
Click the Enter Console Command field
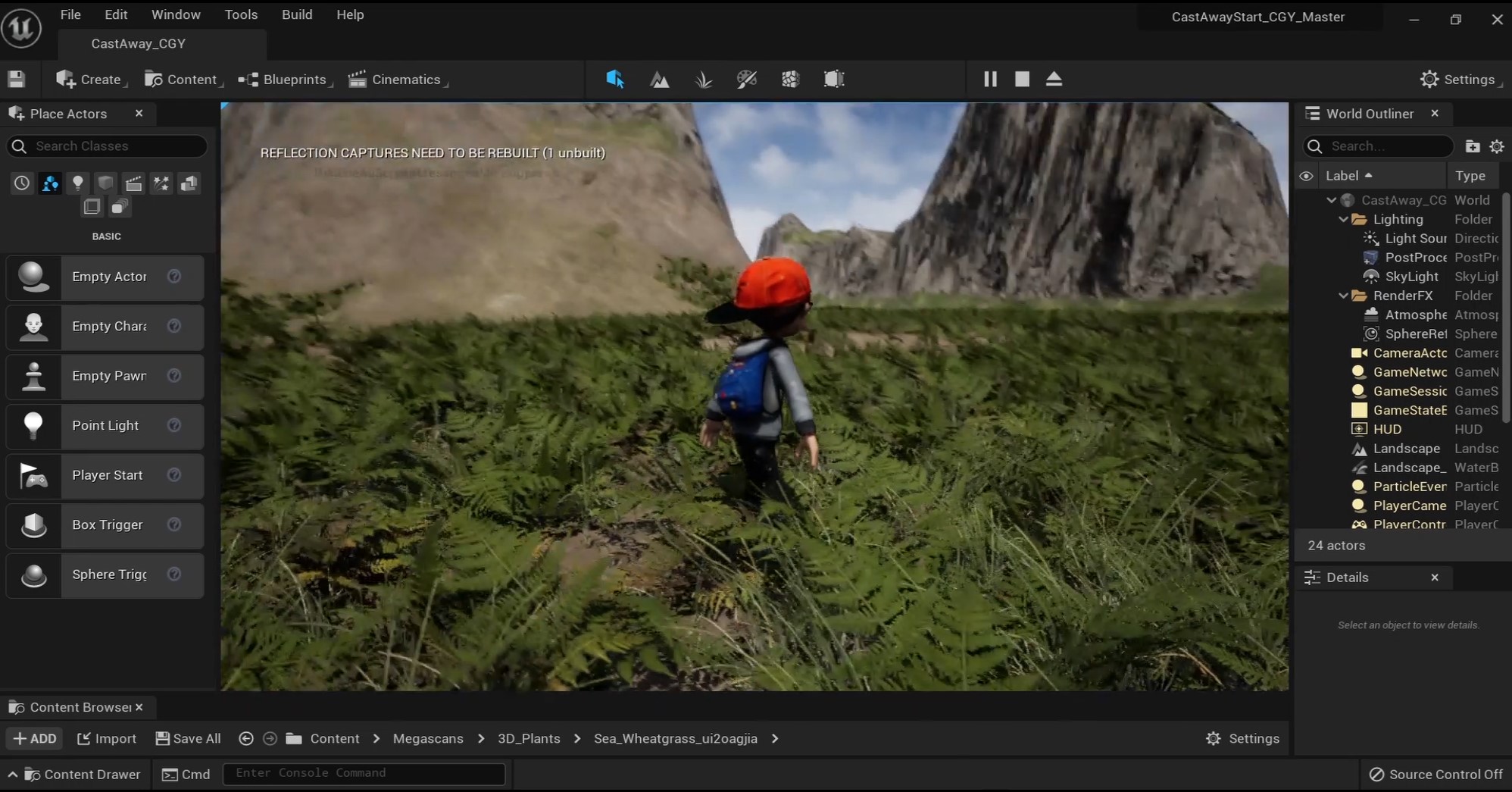[364, 773]
